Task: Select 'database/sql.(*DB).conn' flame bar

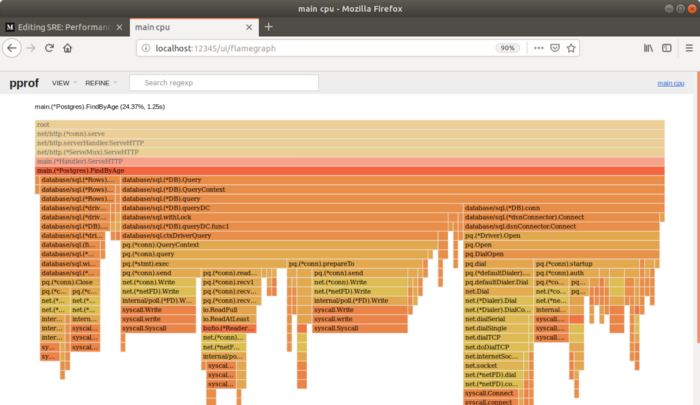Action: click(564, 208)
